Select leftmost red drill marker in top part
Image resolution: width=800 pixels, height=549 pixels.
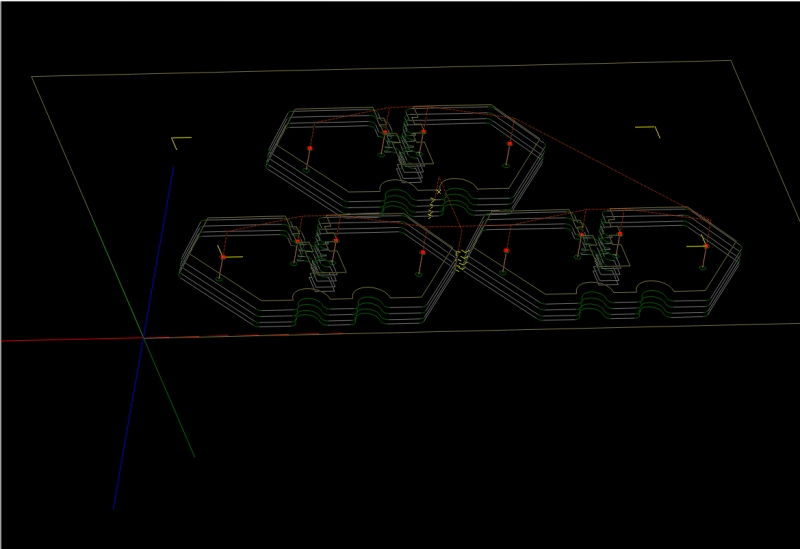310,148
